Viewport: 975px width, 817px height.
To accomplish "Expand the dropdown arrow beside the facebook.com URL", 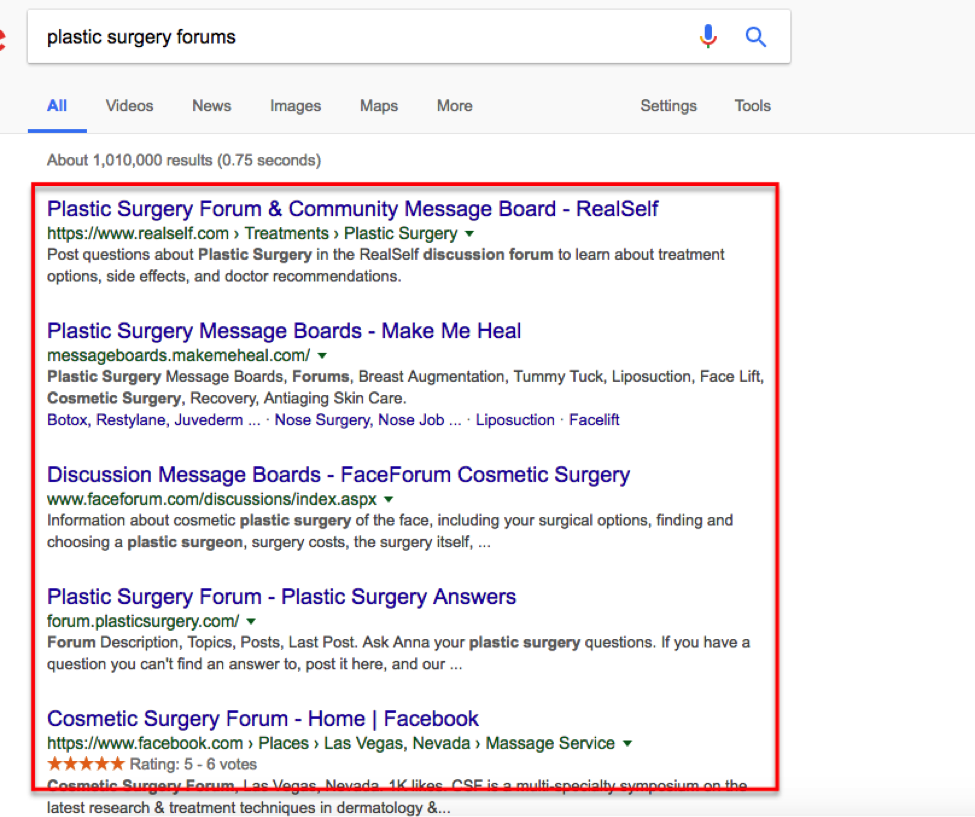I will [x=627, y=744].
